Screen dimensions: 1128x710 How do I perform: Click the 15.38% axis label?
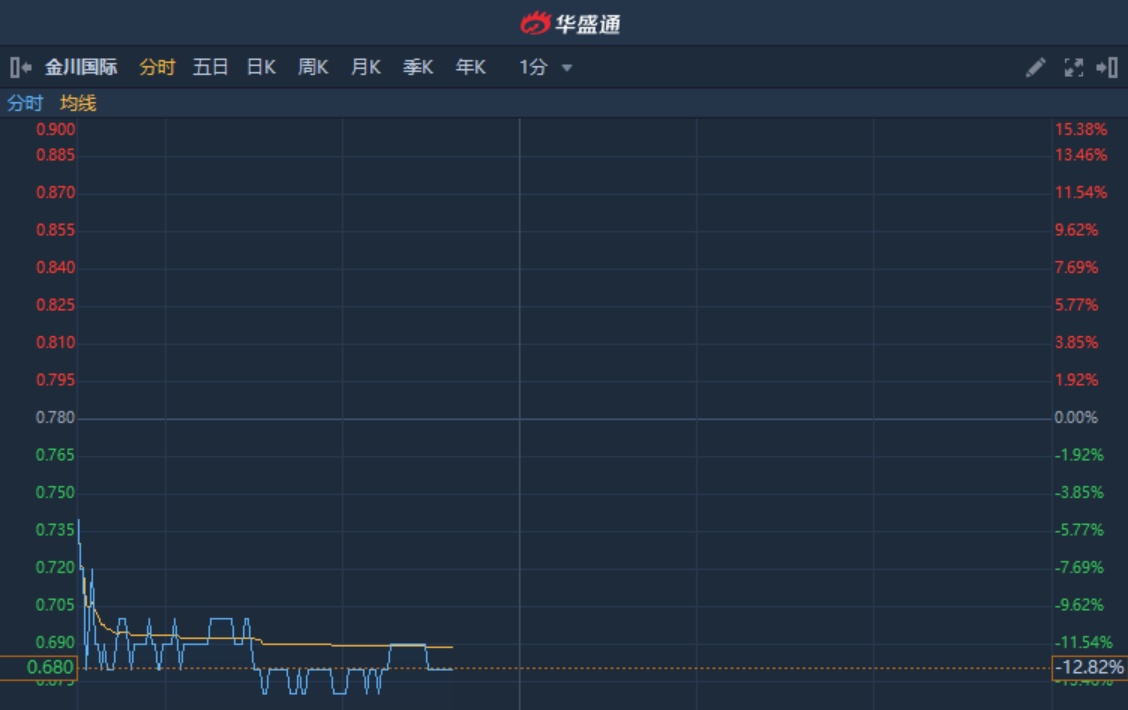click(1081, 129)
